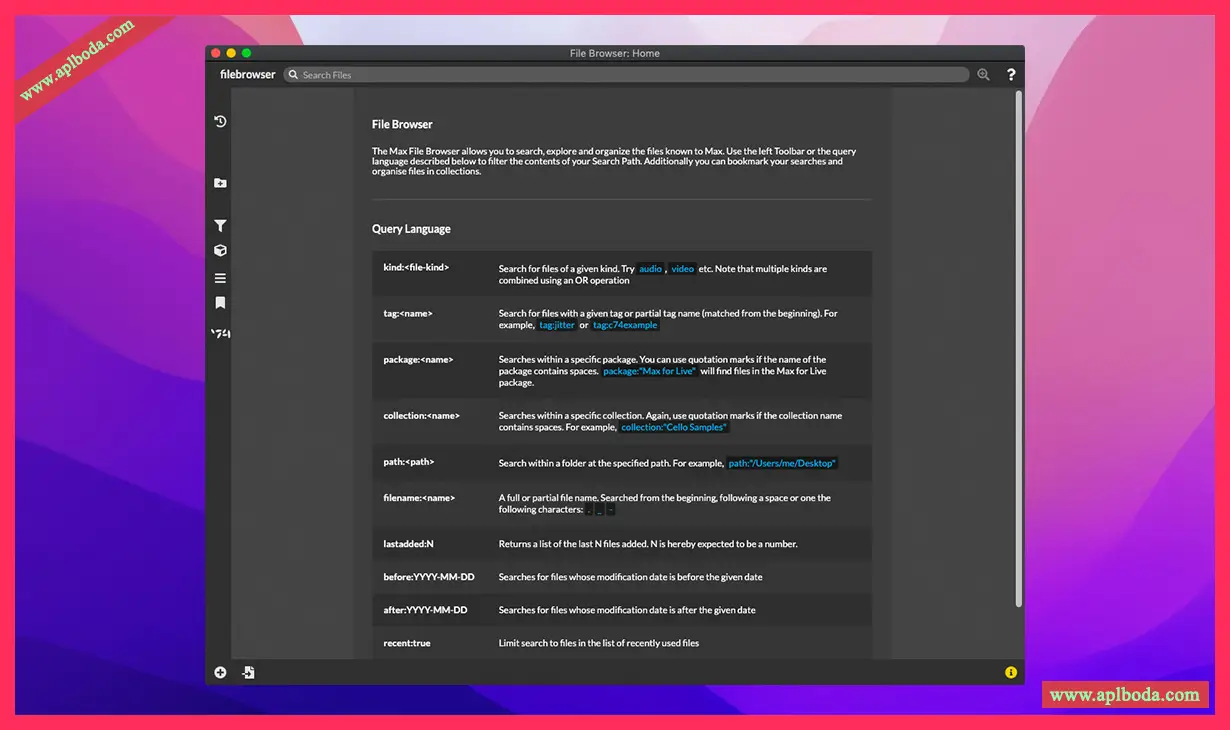Click the 'audio' query example link
This screenshot has height=730, width=1230.
(650, 269)
